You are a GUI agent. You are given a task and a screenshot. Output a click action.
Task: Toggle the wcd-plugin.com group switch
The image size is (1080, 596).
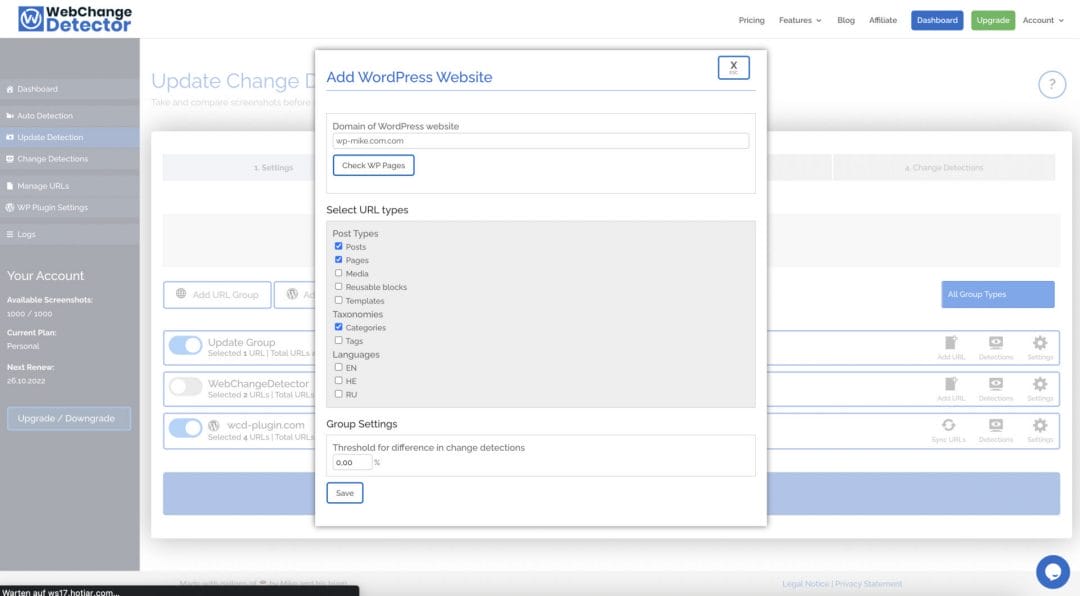click(x=185, y=428)
